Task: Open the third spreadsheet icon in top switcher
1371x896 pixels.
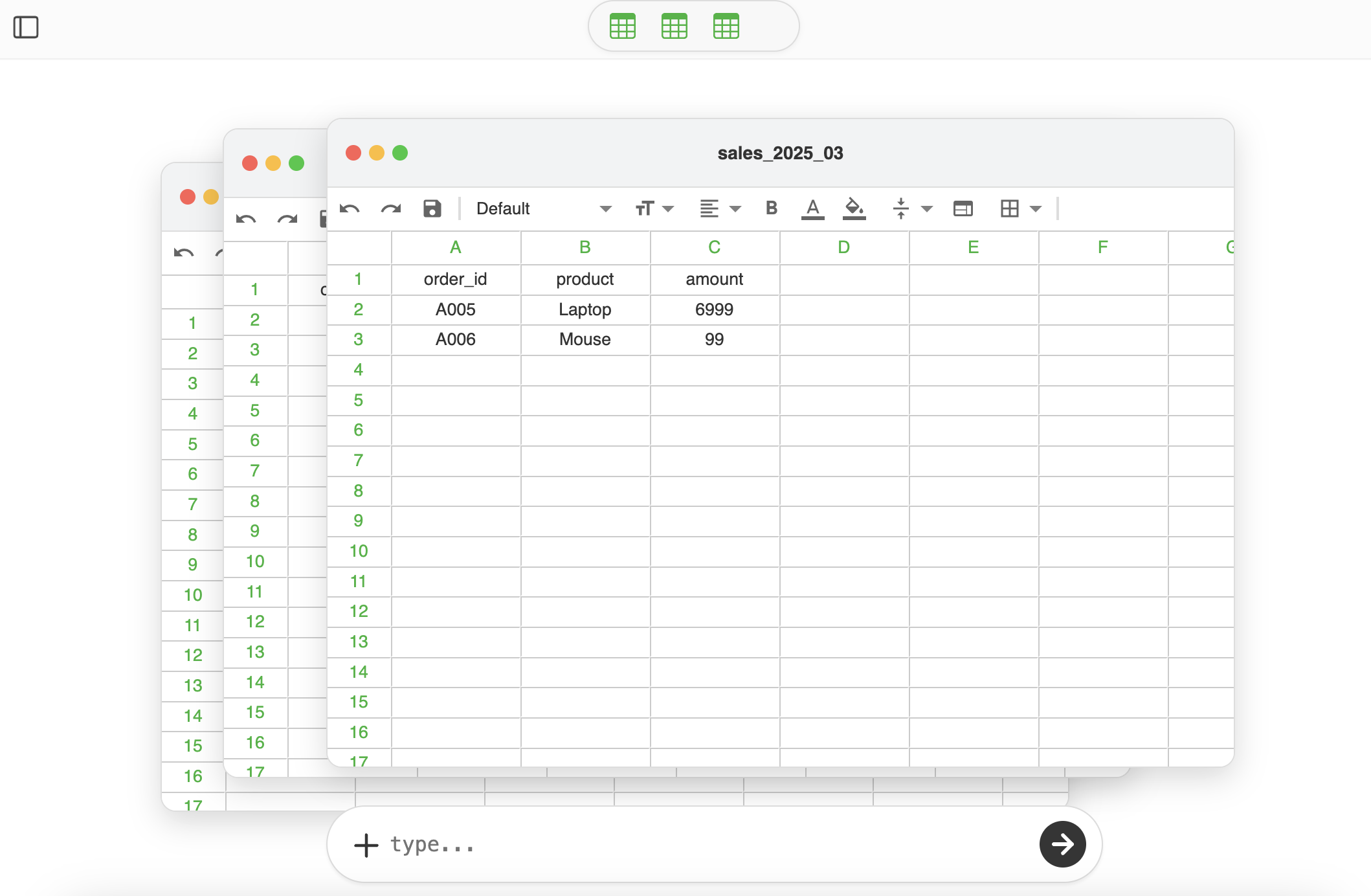Action: pyautogui.click(x=726, y=27)
